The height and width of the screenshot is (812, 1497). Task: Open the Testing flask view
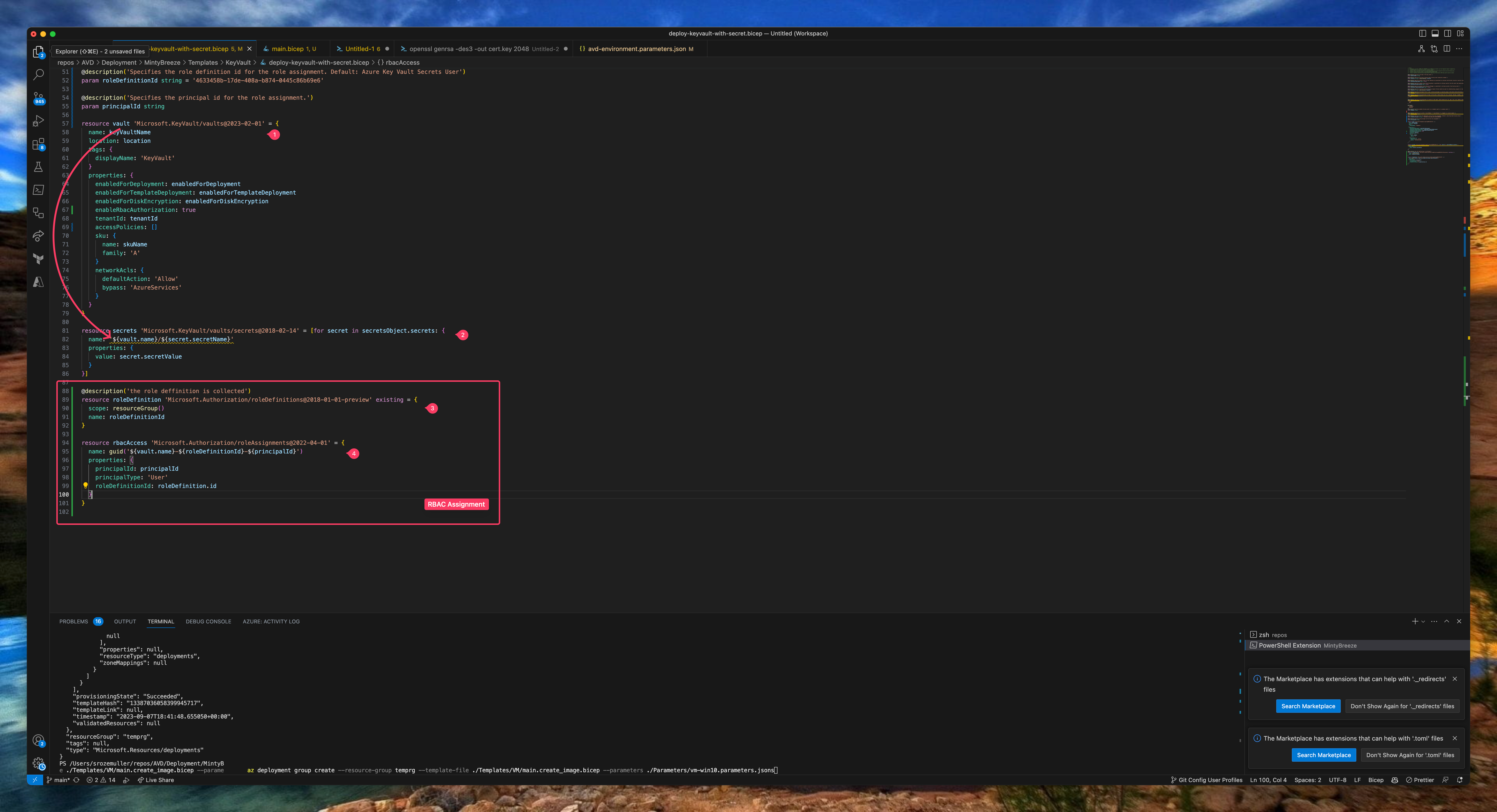[38, 167]
